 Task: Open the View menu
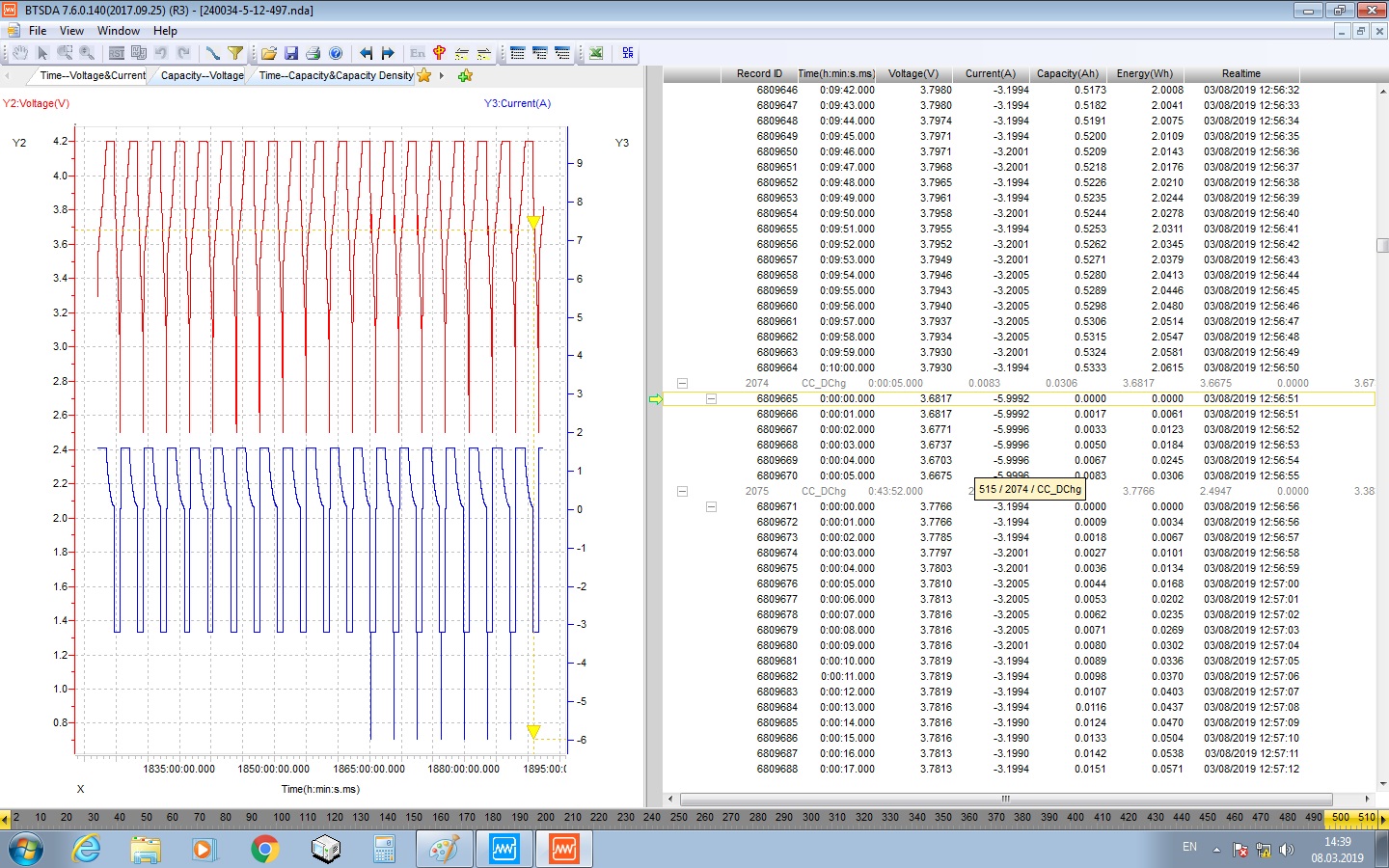coord(71,31)
